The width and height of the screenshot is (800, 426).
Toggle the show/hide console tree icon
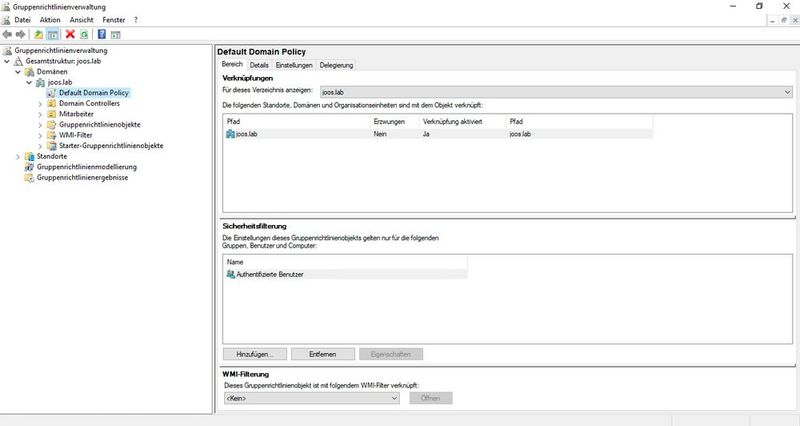(x=53, y=34)
